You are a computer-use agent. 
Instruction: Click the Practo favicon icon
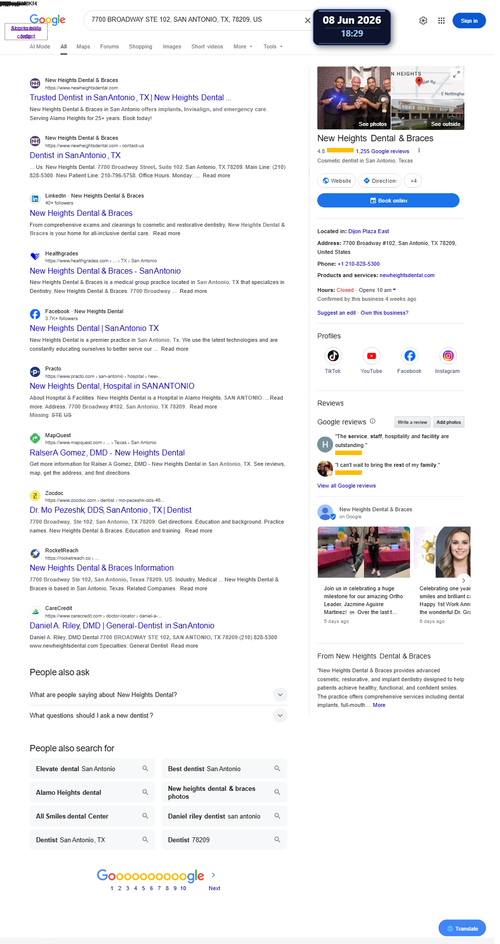(35, 371)
